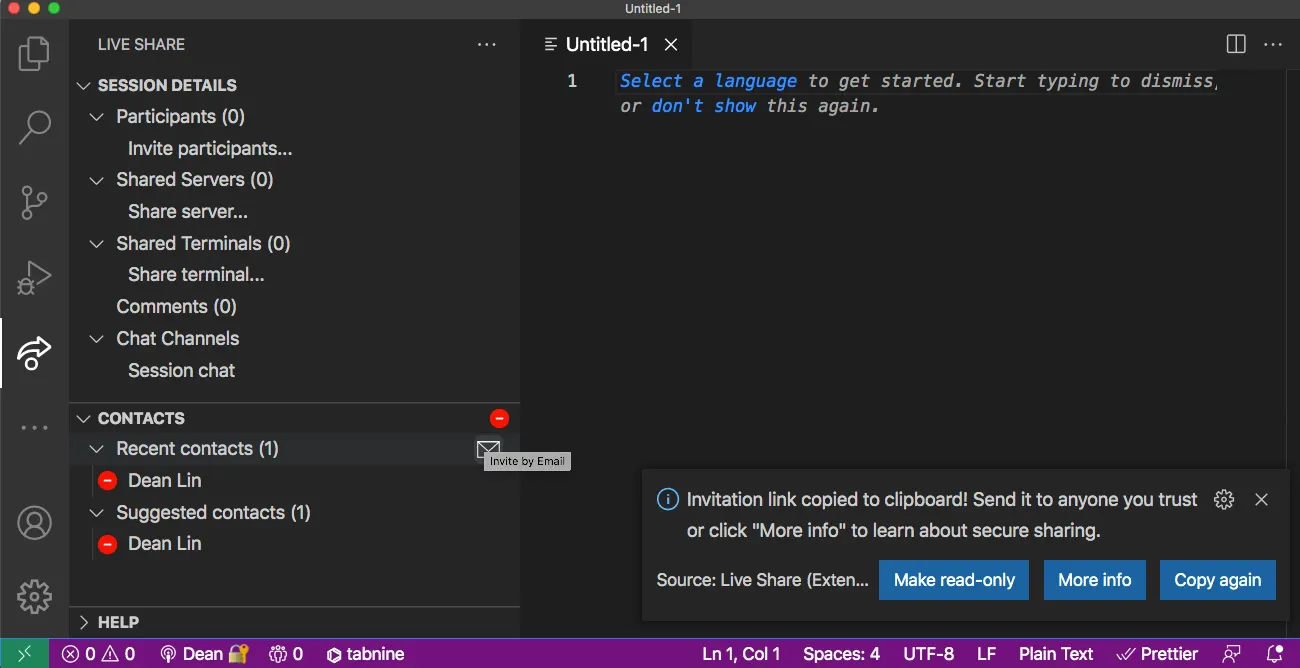Viewport: 1300px width, 668px height.
Task: Click Invite participants... in session details
Action: point(210,149)
